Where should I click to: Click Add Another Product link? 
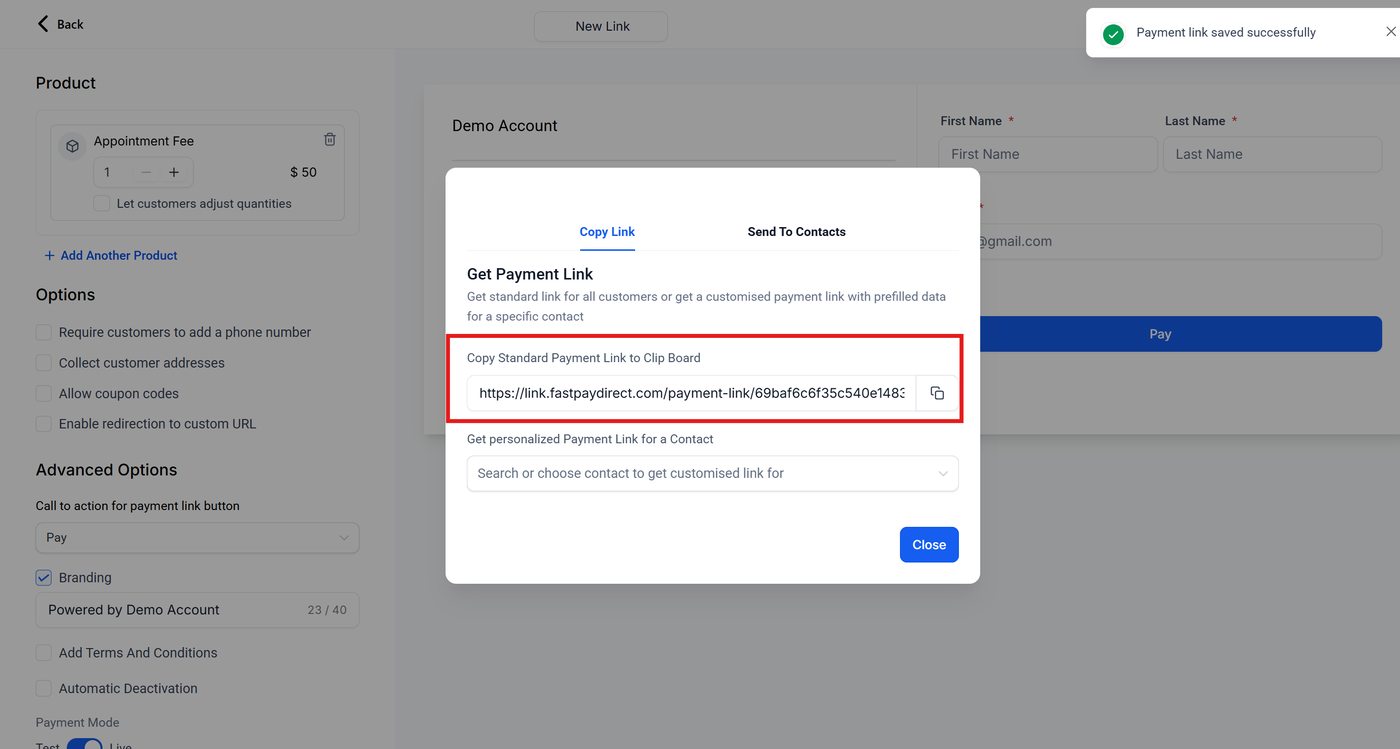click(111, 255)
